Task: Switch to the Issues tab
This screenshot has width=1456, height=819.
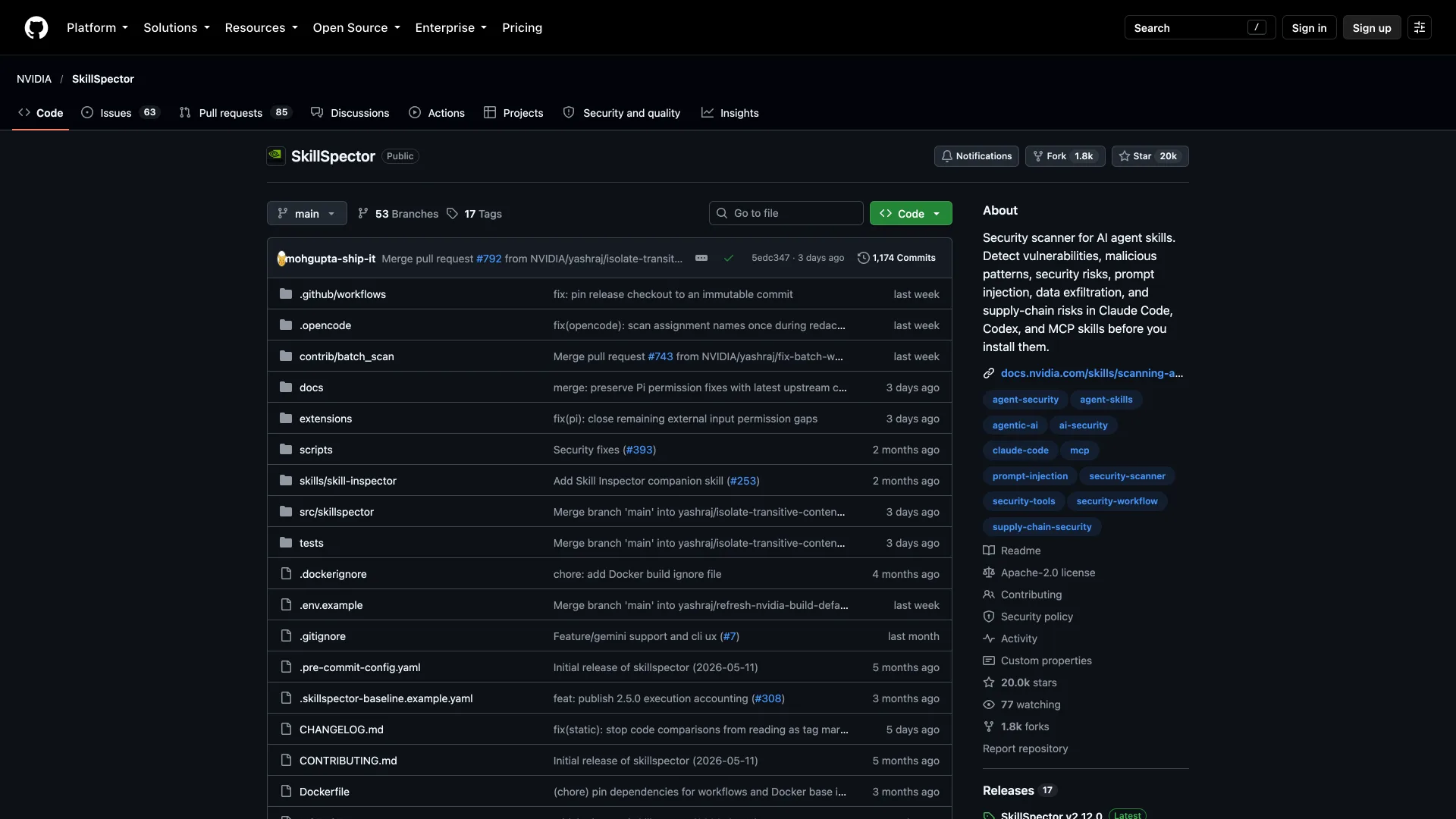Action: point(121,113)
